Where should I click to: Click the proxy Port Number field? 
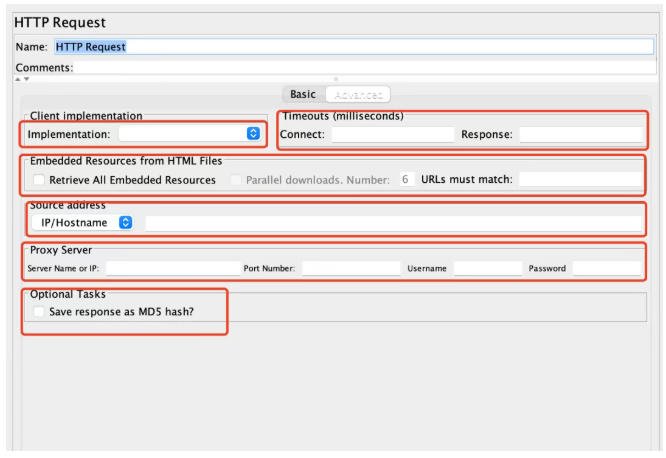tap(351, 268)
